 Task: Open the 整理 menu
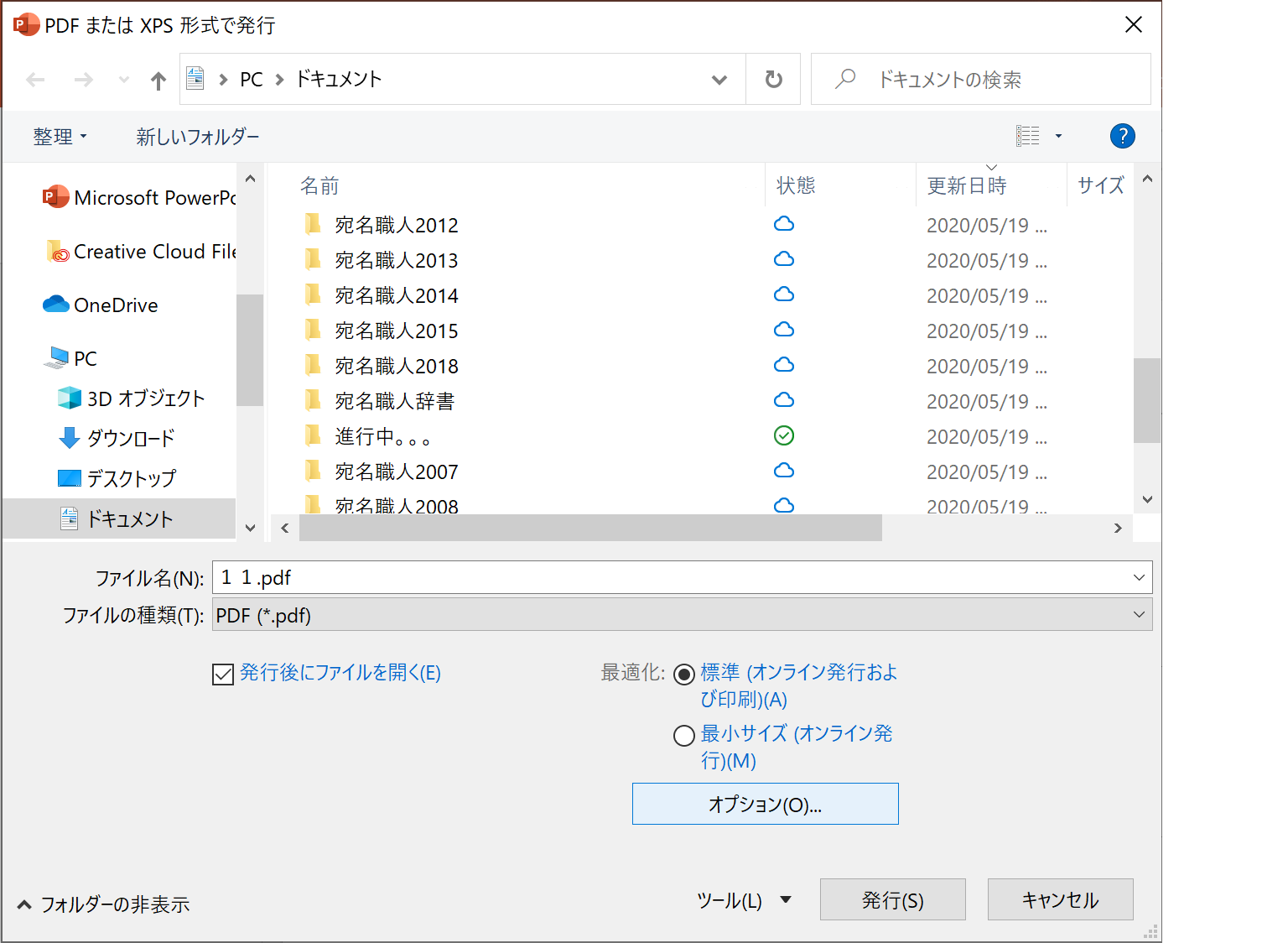click(60, 137)
